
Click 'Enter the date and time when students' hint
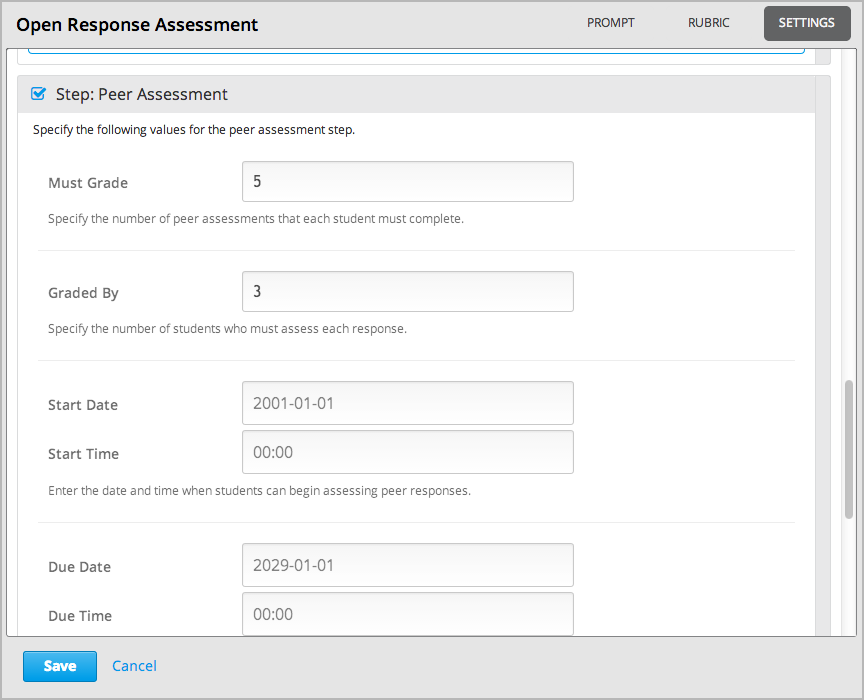[260, 491]
